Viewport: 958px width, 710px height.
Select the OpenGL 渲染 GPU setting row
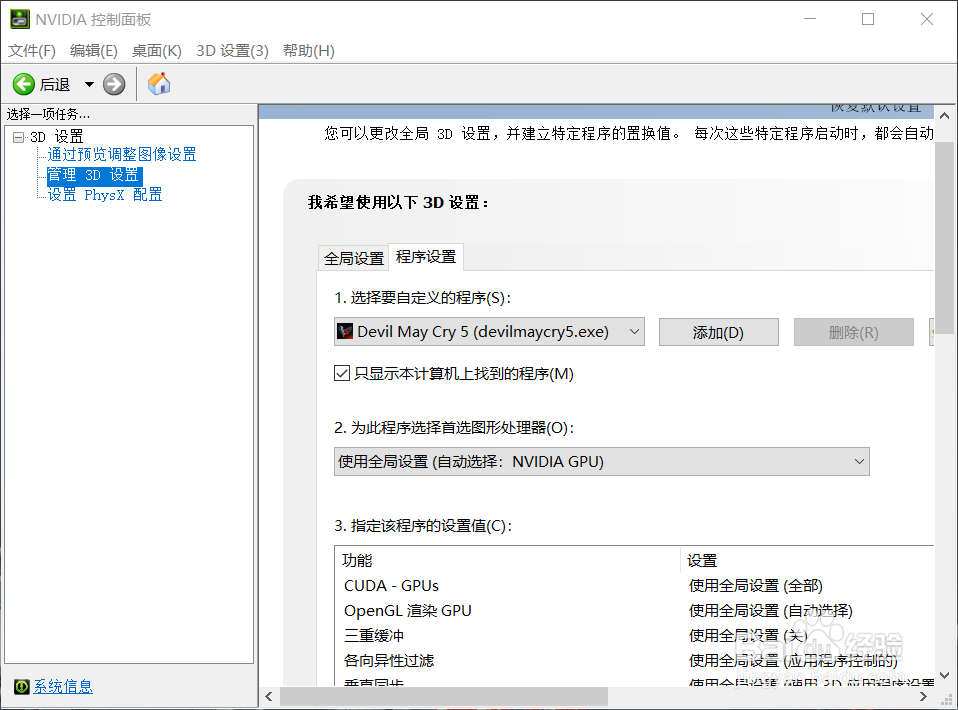point(634,611)
